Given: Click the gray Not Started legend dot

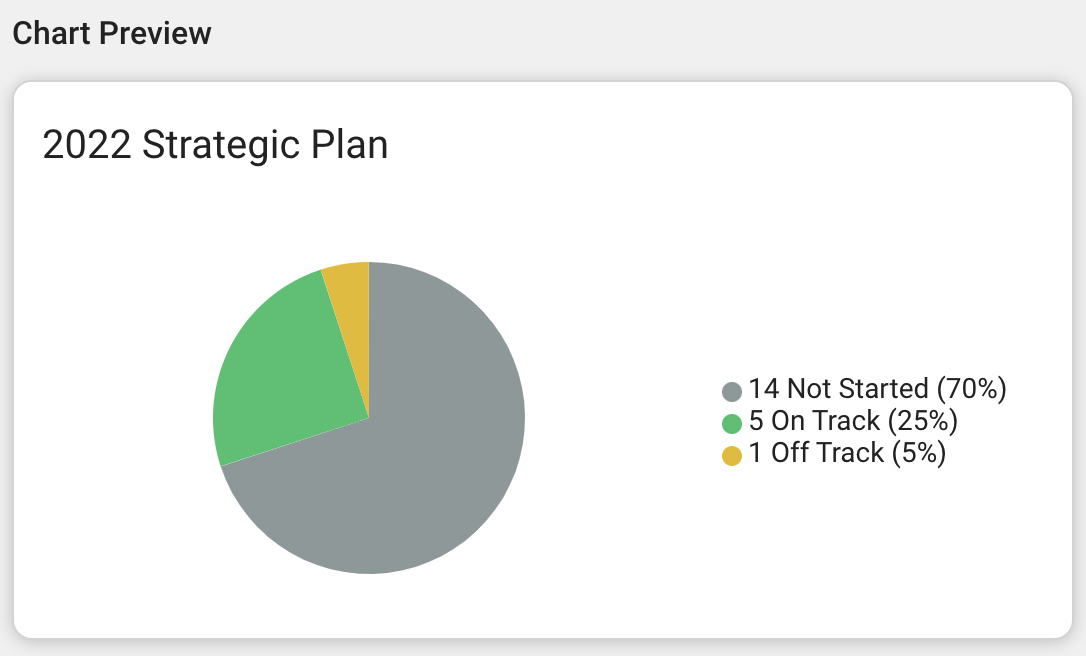Looking at the screenshot, I should (x=732, y=391).
